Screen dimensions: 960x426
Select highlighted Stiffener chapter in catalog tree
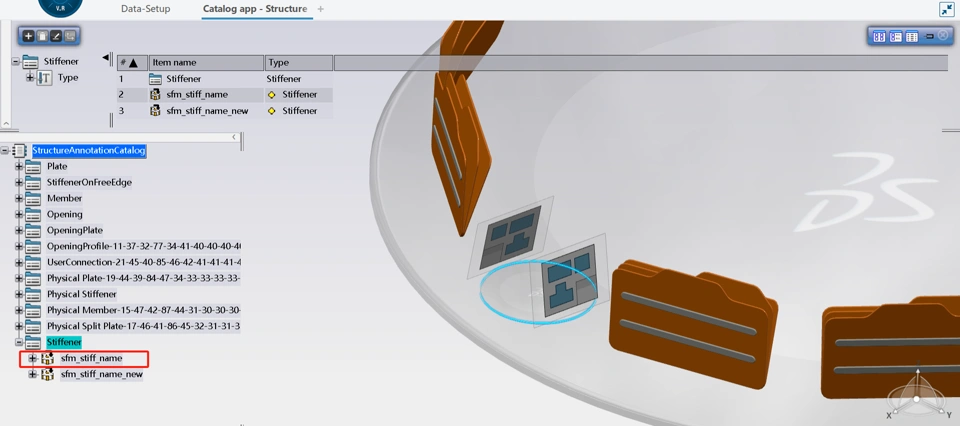coord(64,342)
